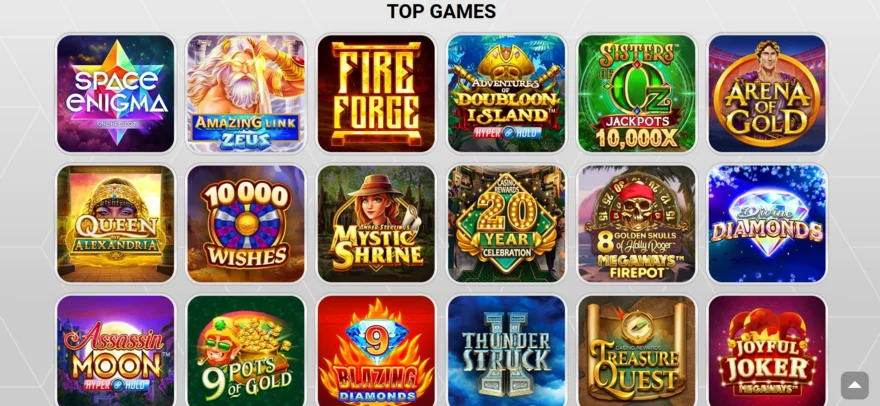880x406 pixels.
Task: Choose Queen of Alexandria slot
Action: 116,223
